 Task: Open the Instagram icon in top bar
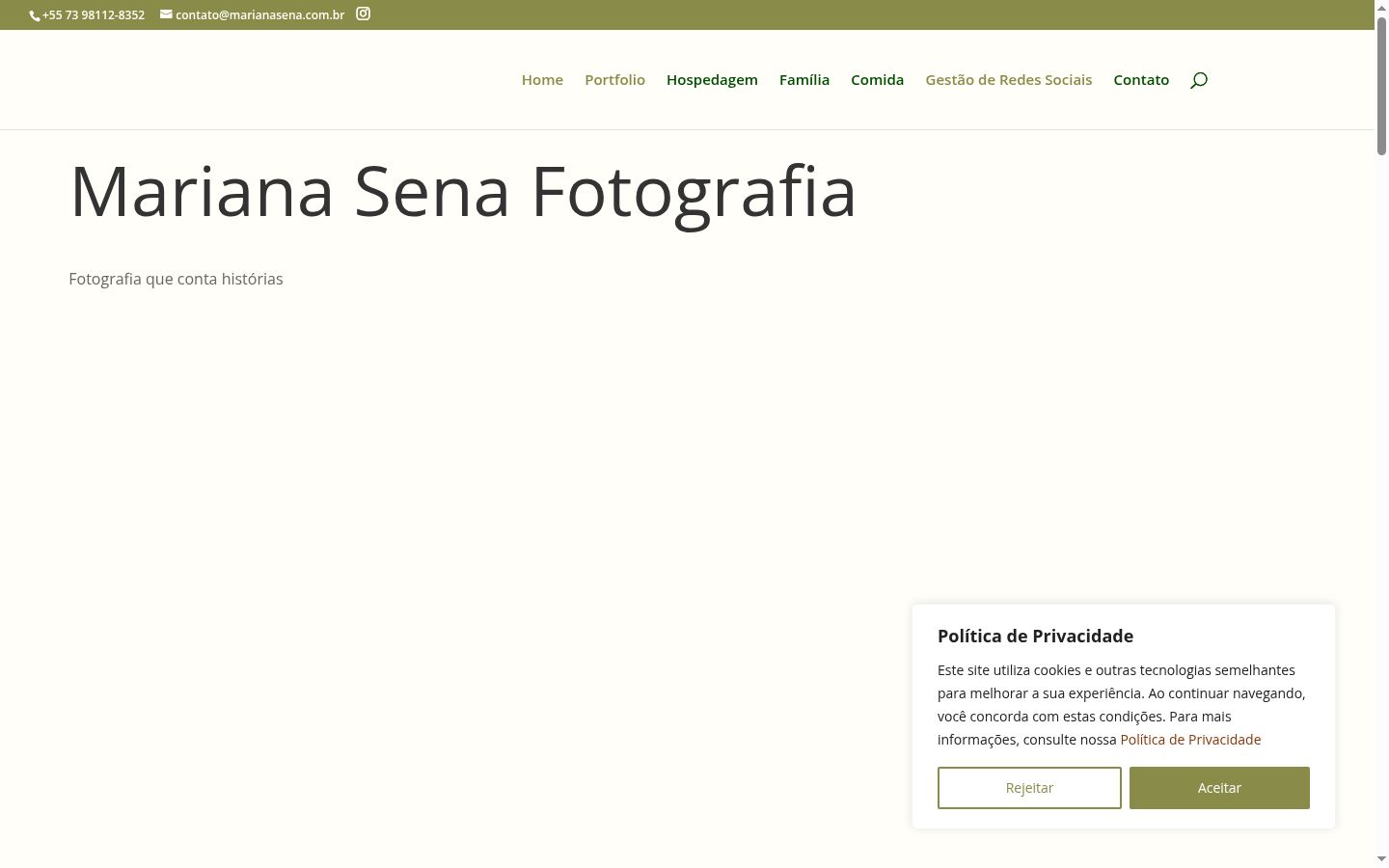click(363, 14)
